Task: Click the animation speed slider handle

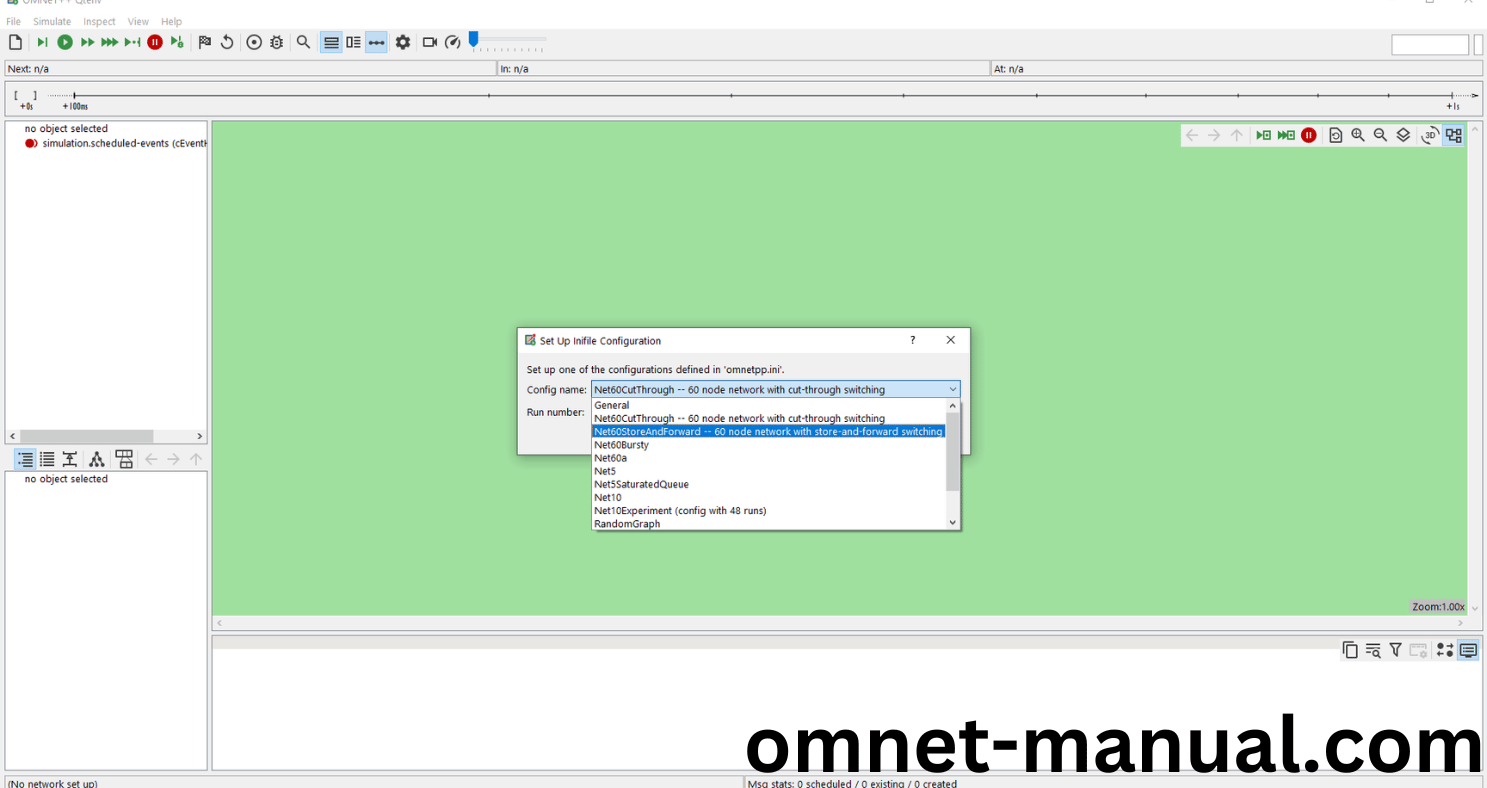Action: click(474, 39)
